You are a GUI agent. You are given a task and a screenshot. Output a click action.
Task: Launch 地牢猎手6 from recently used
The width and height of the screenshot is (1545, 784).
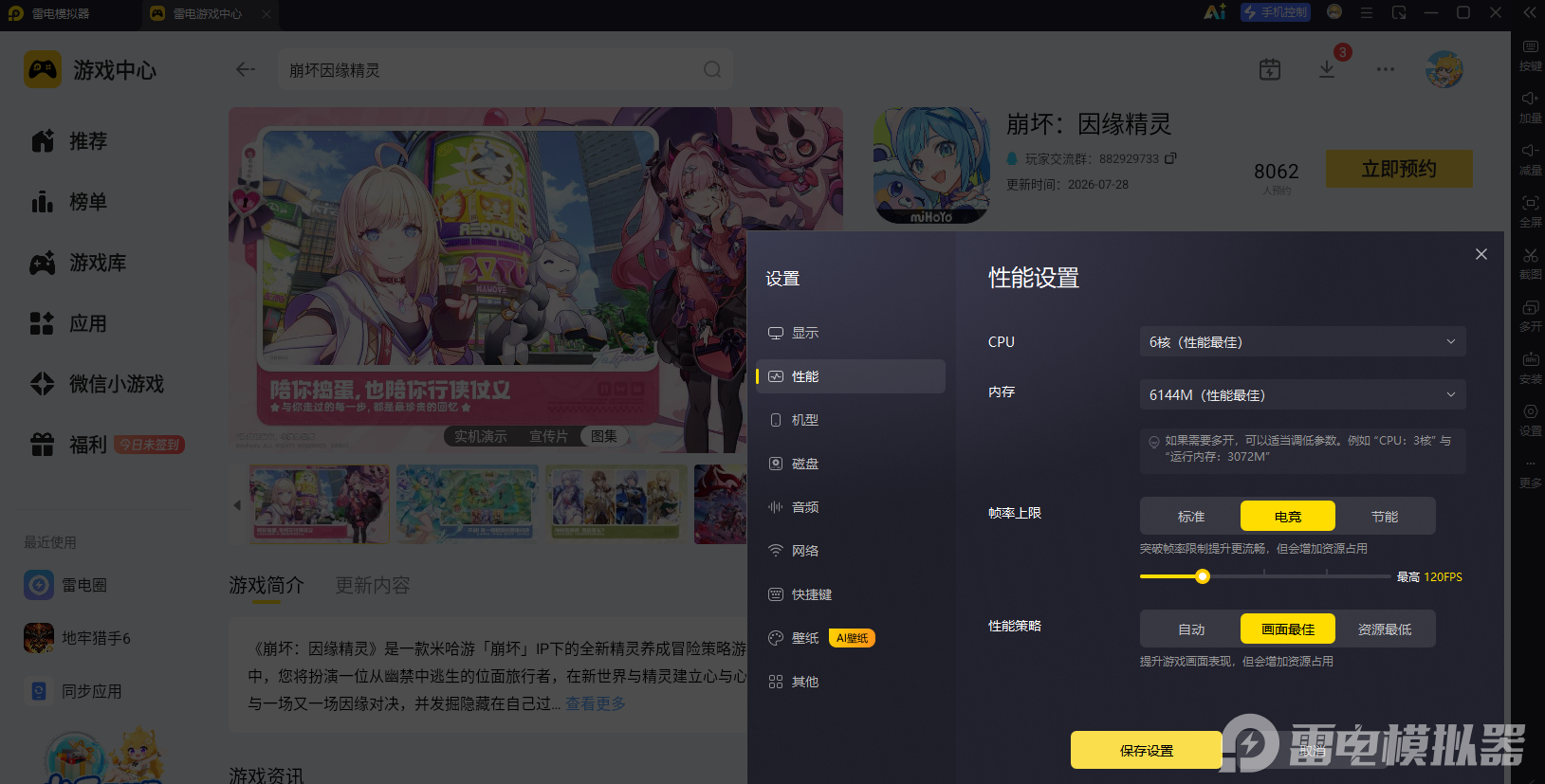[x=78, y=638]
